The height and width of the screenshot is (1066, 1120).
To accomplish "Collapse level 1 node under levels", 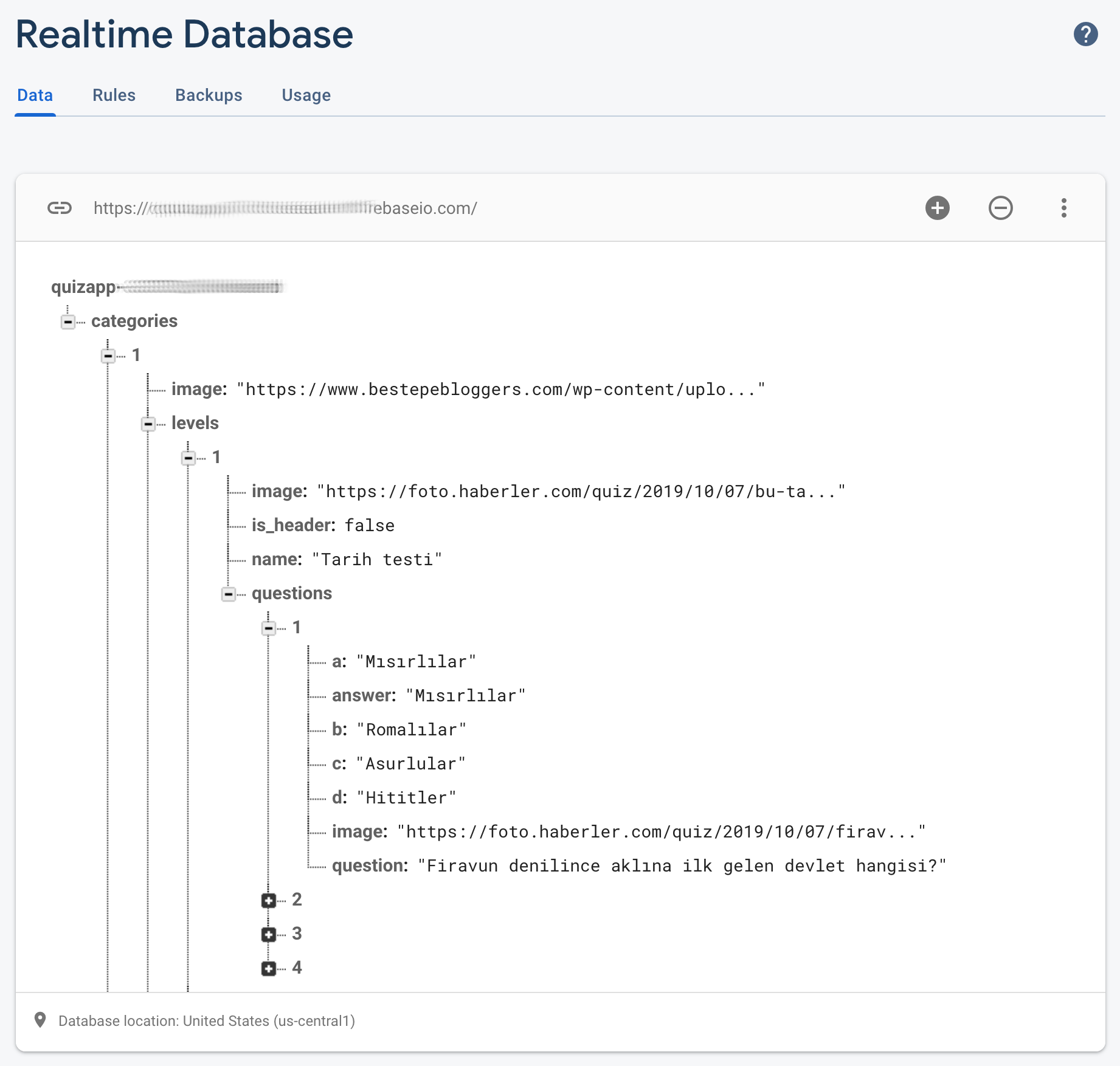I will click(188, 458).
